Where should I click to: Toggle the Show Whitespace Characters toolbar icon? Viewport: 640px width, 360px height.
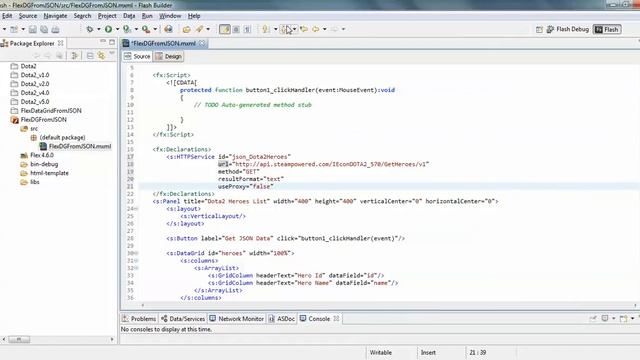pos(247,29)
